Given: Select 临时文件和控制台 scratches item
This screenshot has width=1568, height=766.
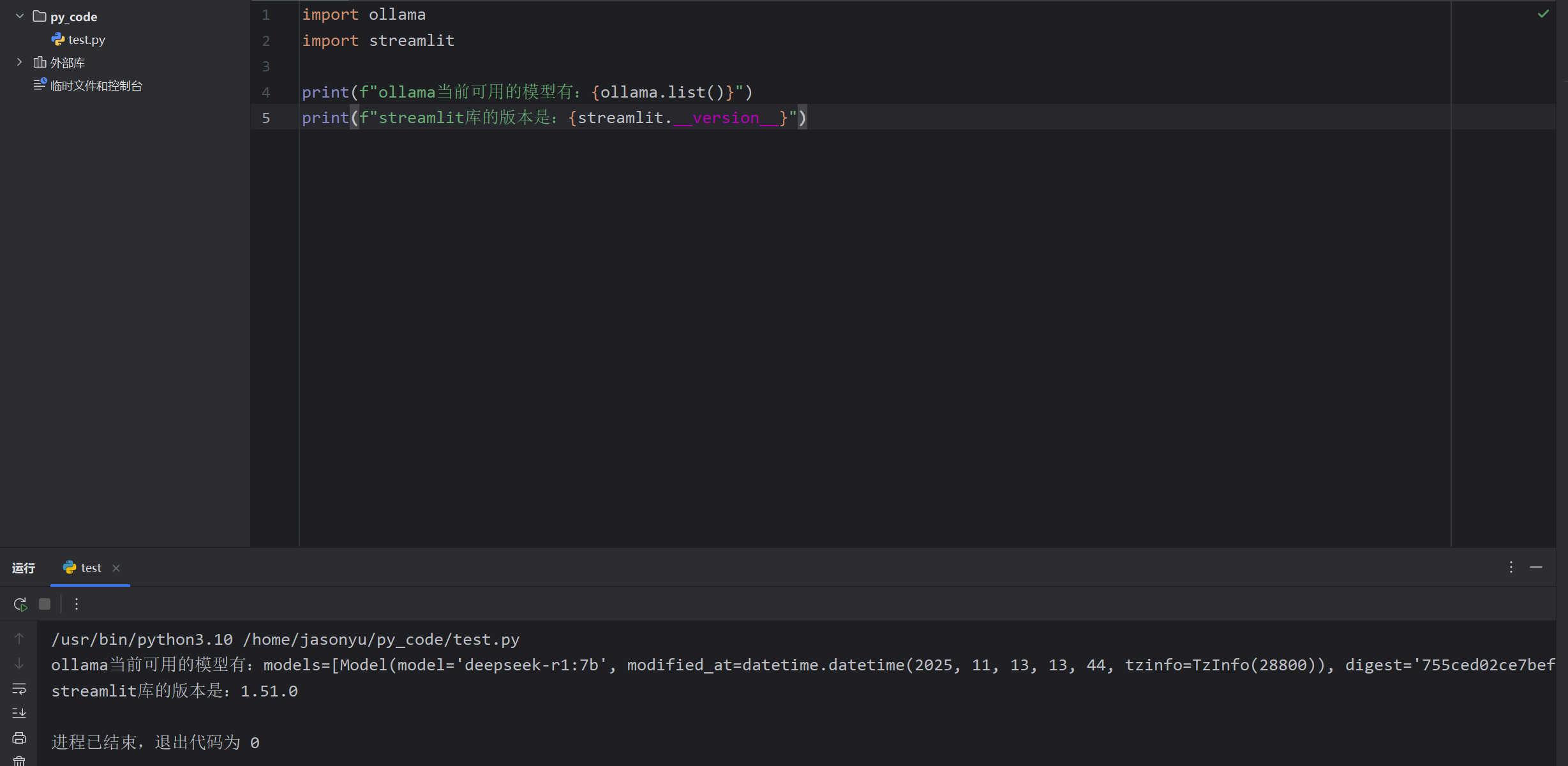Looking at the screenshot, I should pyautogui.click(x=96, y=85).
